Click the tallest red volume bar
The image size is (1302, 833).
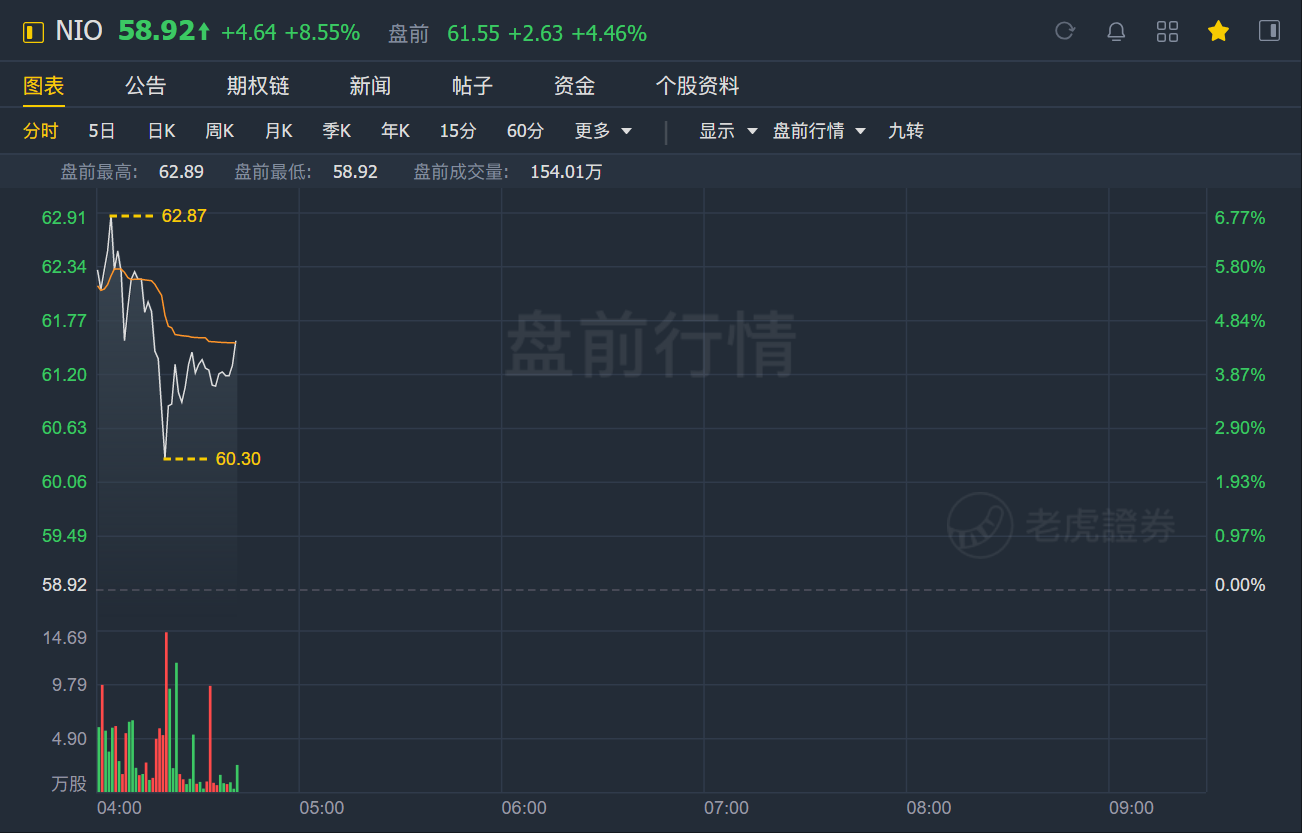click(x=166, y=712)
